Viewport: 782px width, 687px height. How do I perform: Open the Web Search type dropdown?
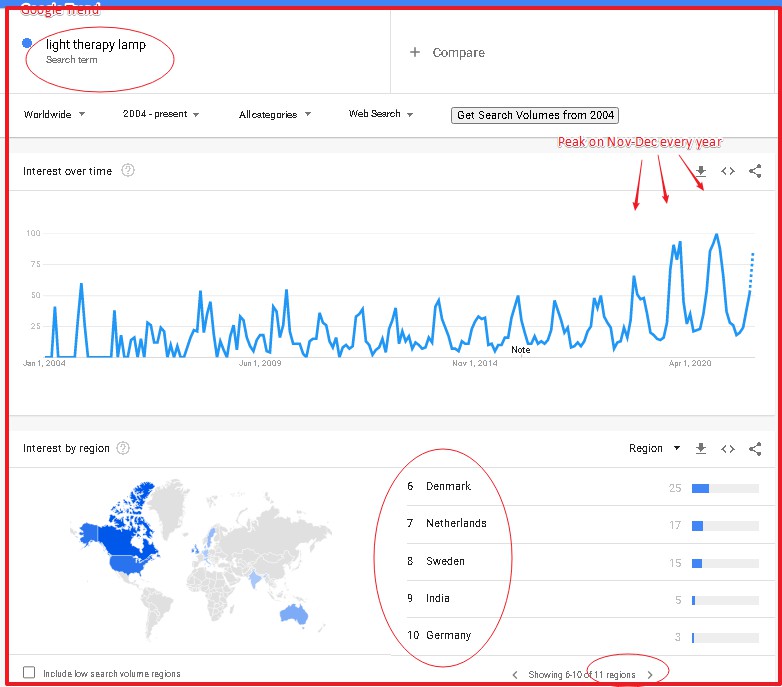(381, 114)
